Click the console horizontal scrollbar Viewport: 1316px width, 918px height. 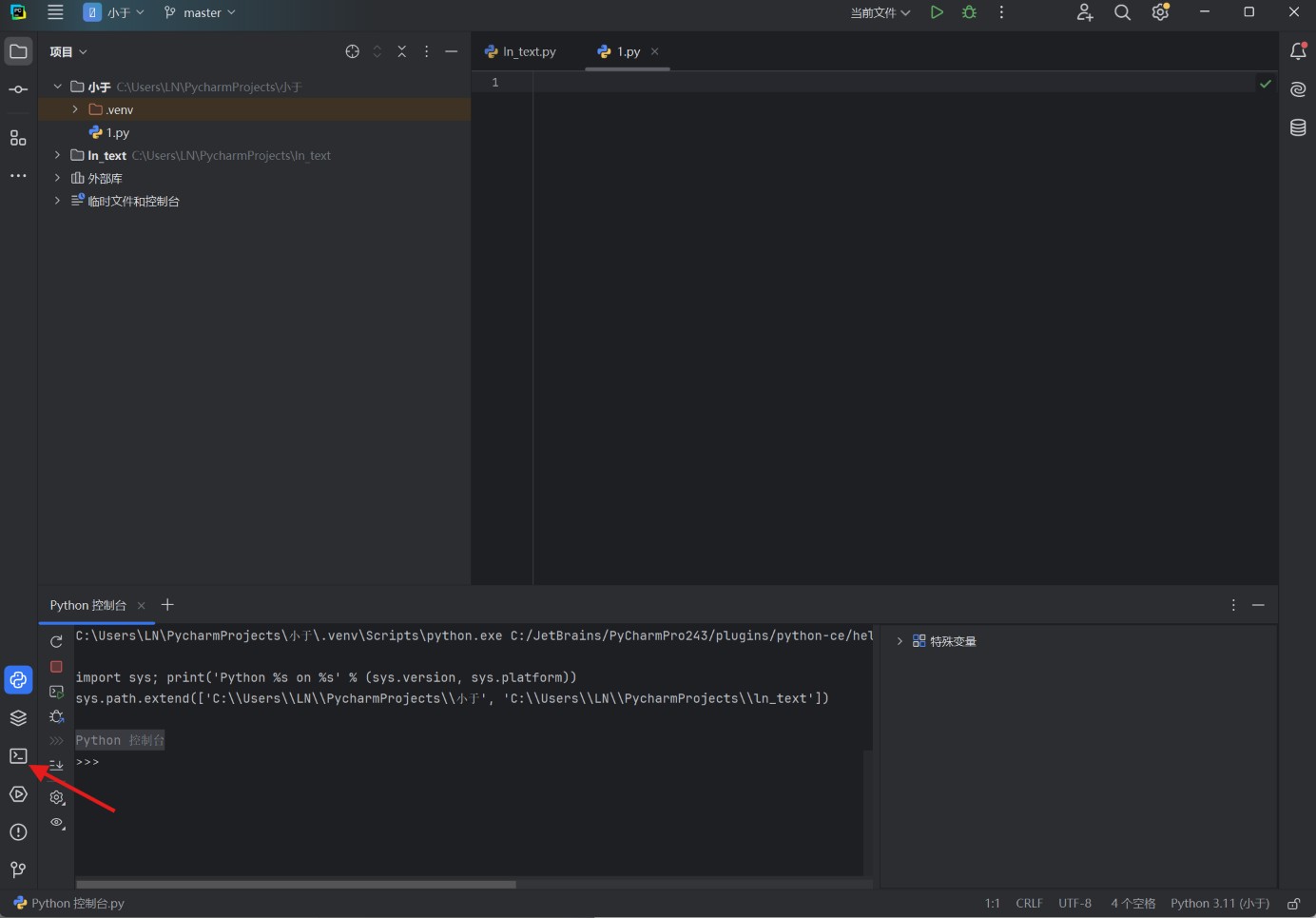(296, 884)
